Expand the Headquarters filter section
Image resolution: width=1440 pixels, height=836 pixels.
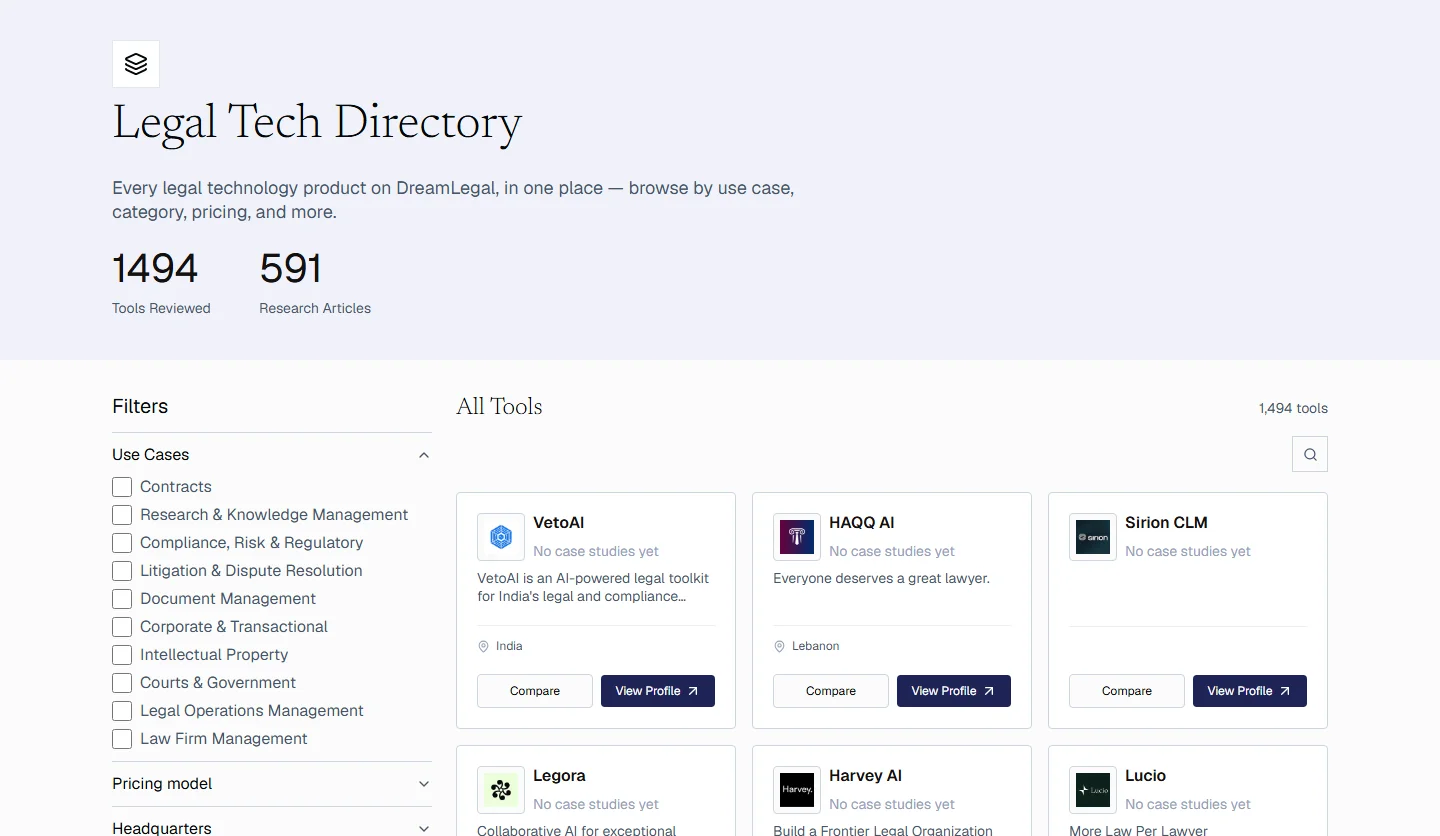pos(272,828)
